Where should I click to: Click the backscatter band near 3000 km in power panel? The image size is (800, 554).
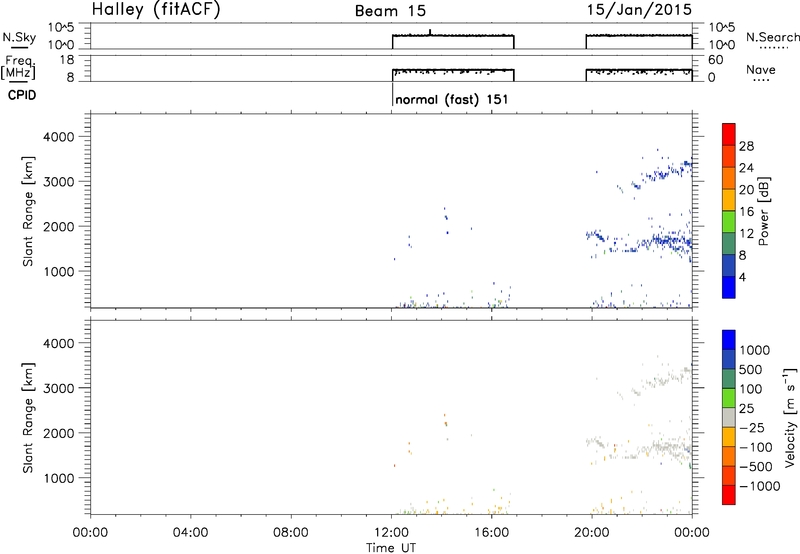tap(661, 174)
